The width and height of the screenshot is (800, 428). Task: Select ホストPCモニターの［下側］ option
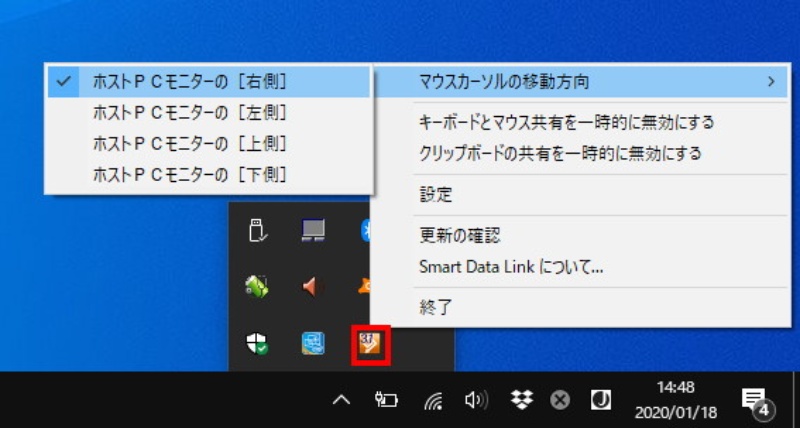209,175
